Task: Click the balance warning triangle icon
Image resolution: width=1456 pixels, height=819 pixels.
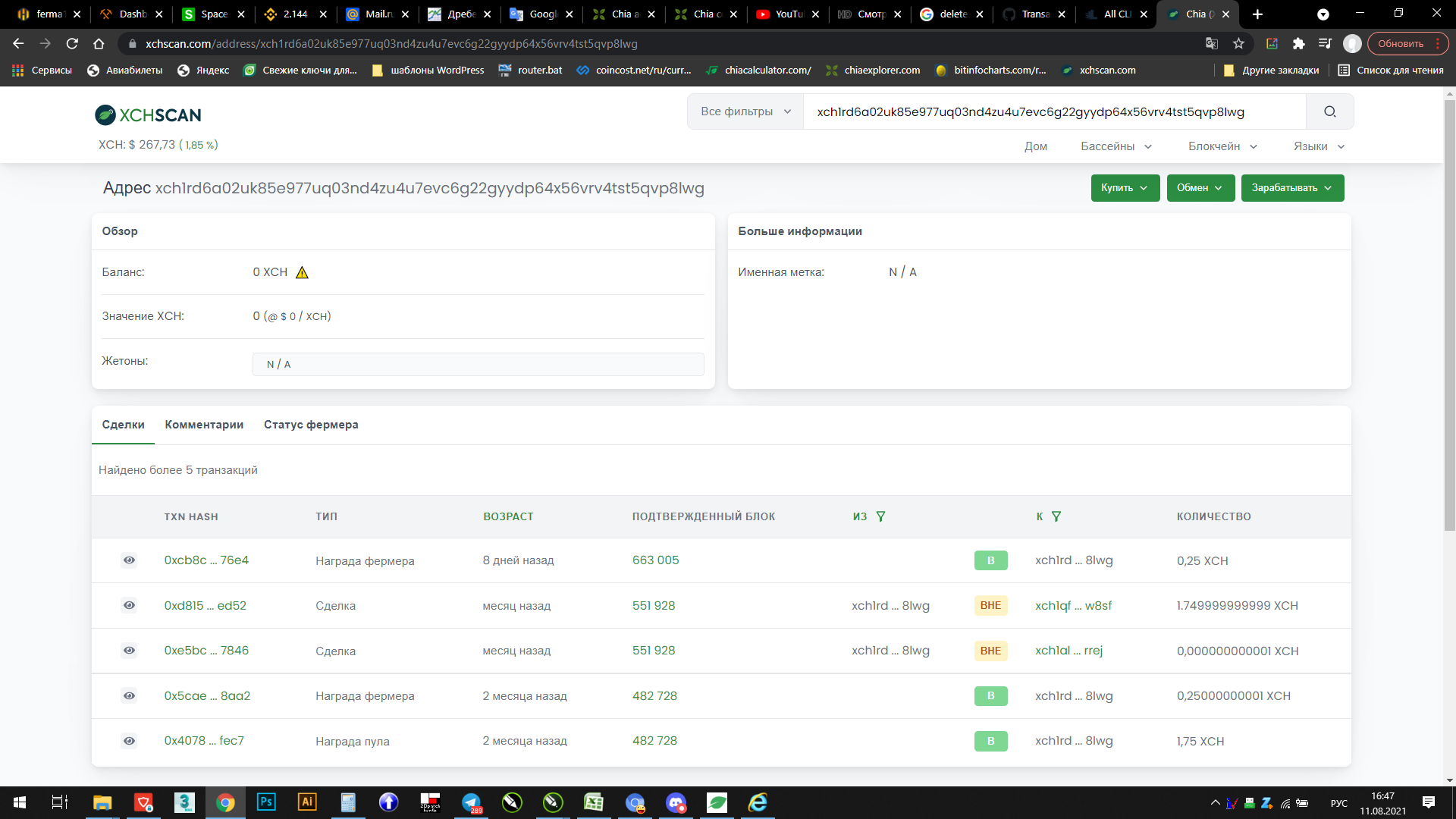Action: [x=302, y=272]
